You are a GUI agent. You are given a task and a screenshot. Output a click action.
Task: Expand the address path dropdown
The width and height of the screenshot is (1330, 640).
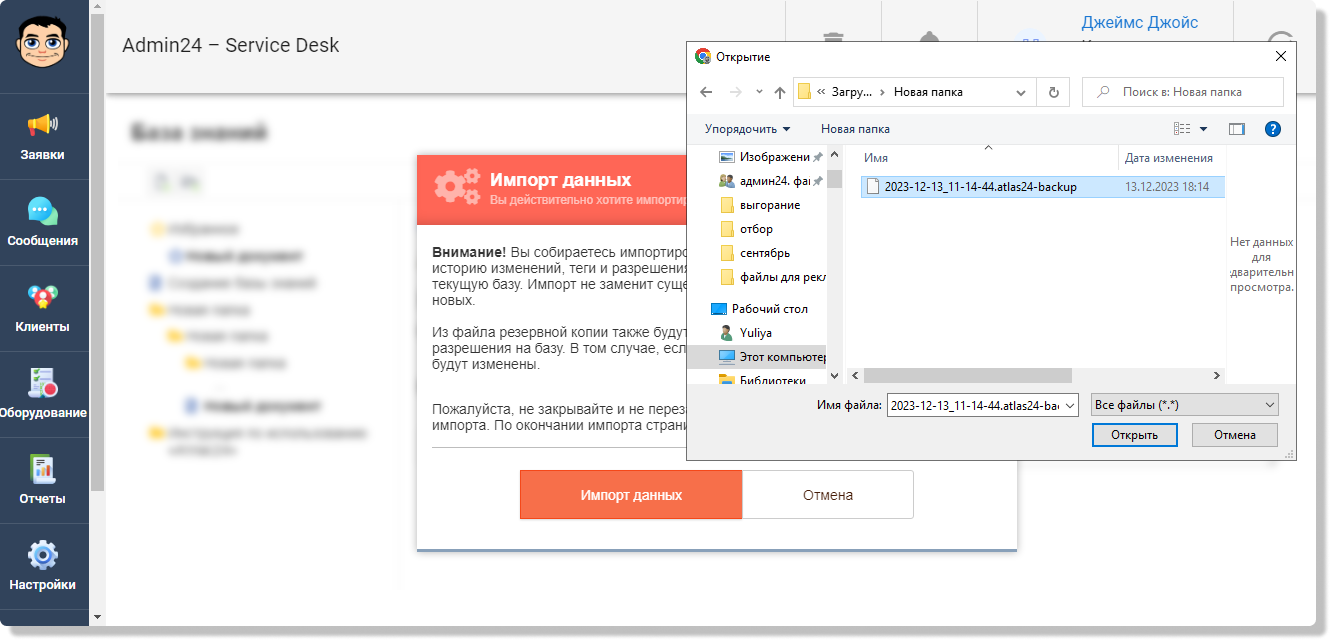click(x=1021, y=92)
